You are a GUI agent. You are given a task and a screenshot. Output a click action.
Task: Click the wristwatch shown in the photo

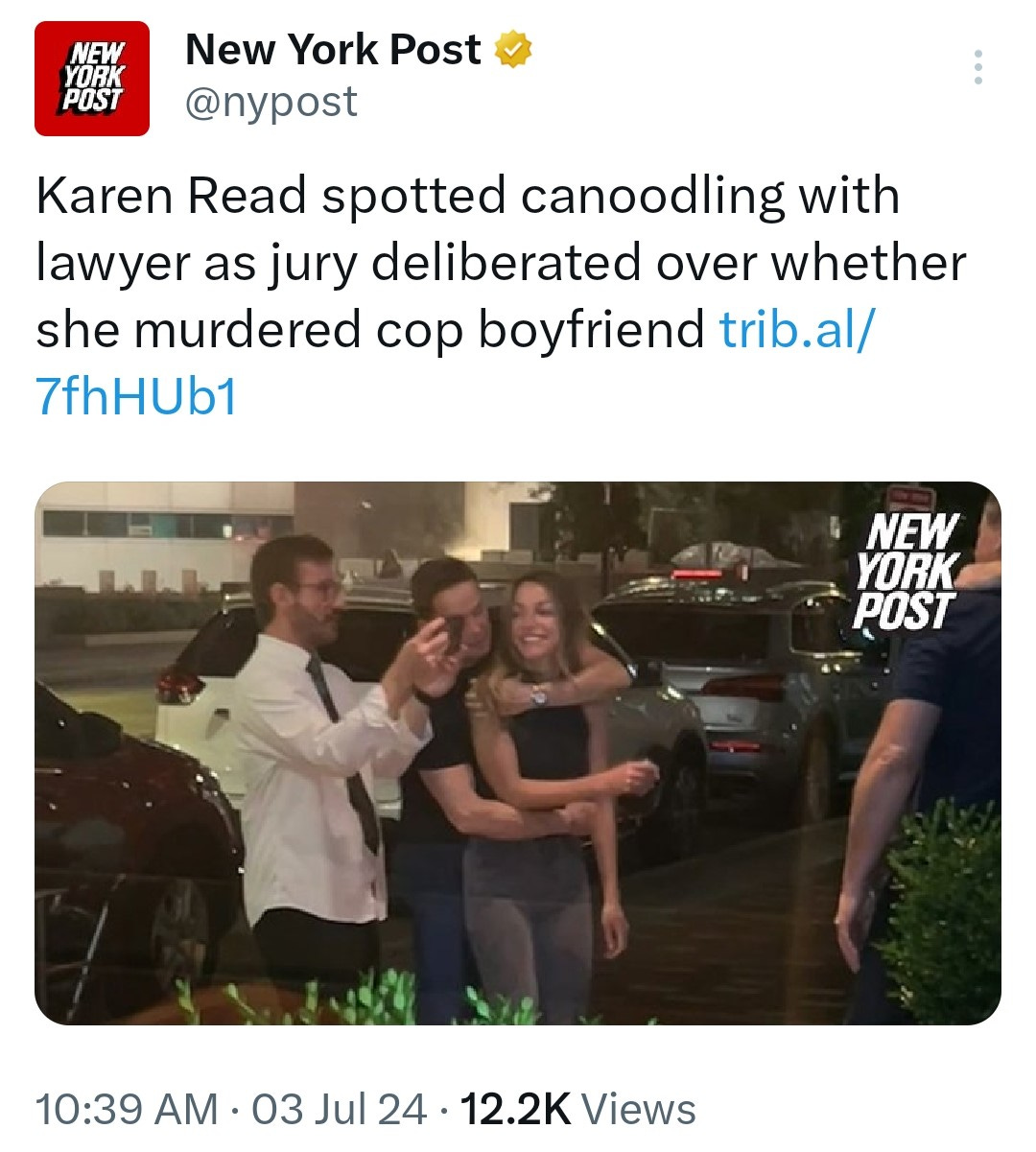tap(538, 694)
